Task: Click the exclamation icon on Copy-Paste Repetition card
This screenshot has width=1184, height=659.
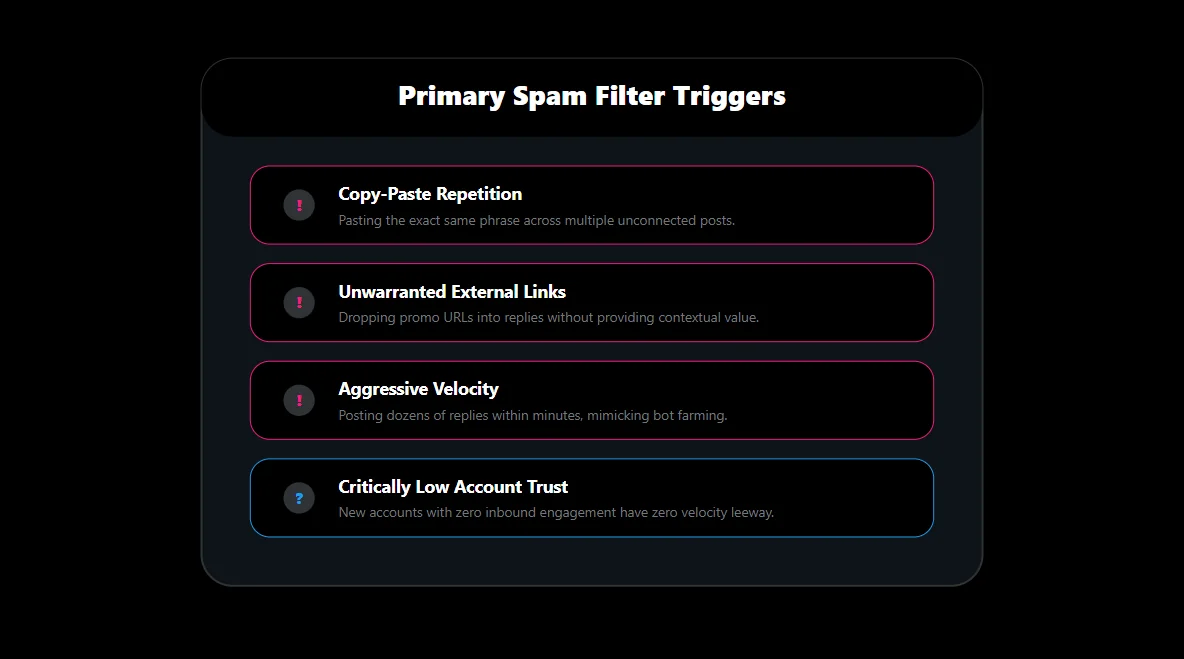Action: (298, 205)
